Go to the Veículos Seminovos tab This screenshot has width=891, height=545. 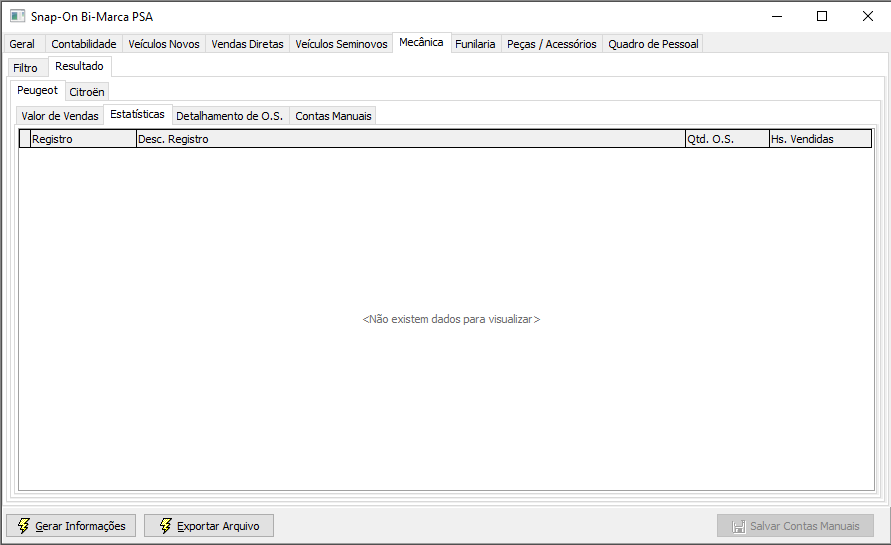pyautogui.click(x=341, y=44)
